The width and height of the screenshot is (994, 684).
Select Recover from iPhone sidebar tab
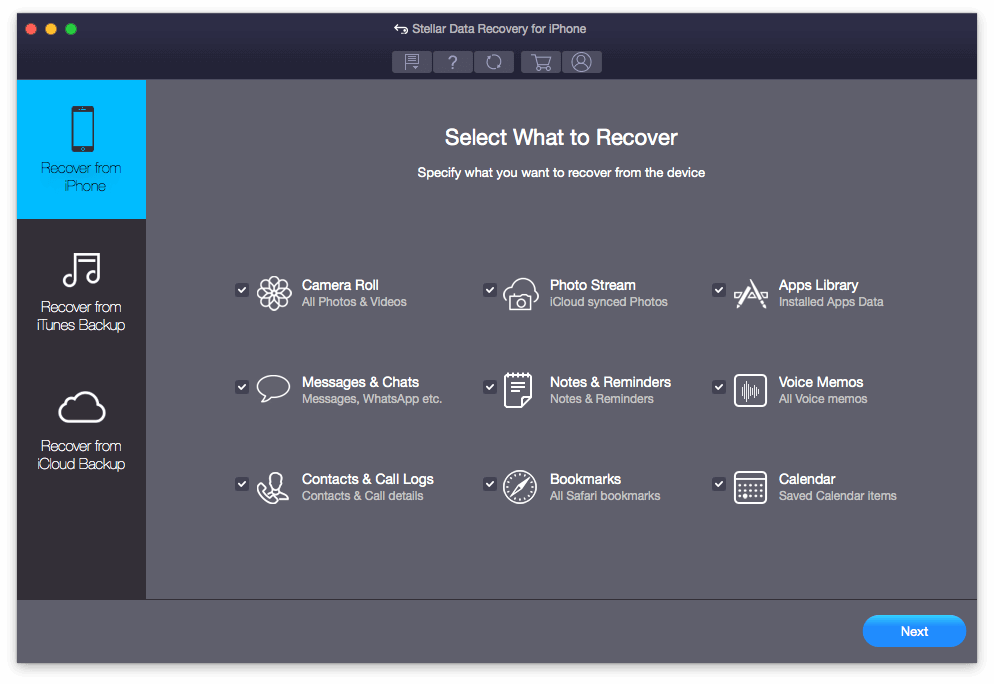pyautogui.click(x=81, y=150)
